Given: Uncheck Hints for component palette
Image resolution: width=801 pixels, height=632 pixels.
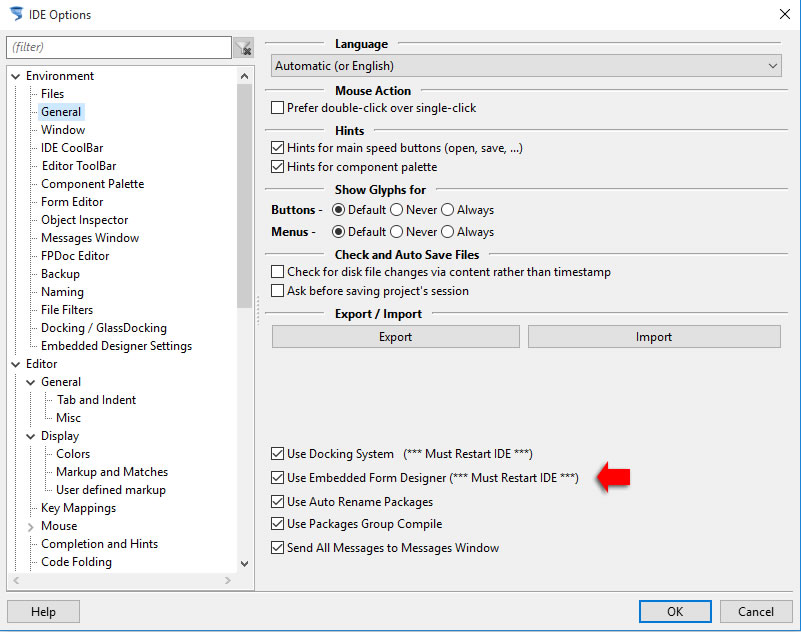Looking at the screenshot, I should (x=277, y=167).
